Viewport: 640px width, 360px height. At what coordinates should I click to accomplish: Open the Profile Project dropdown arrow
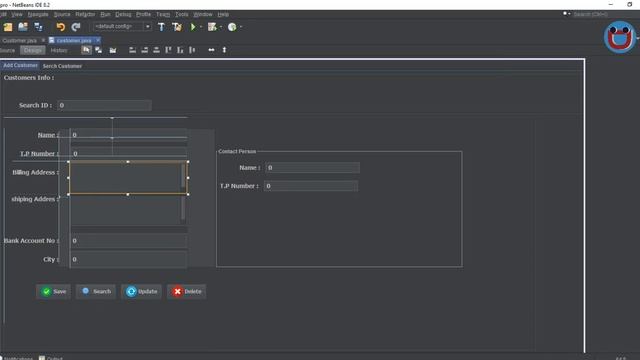click(241, 27)
